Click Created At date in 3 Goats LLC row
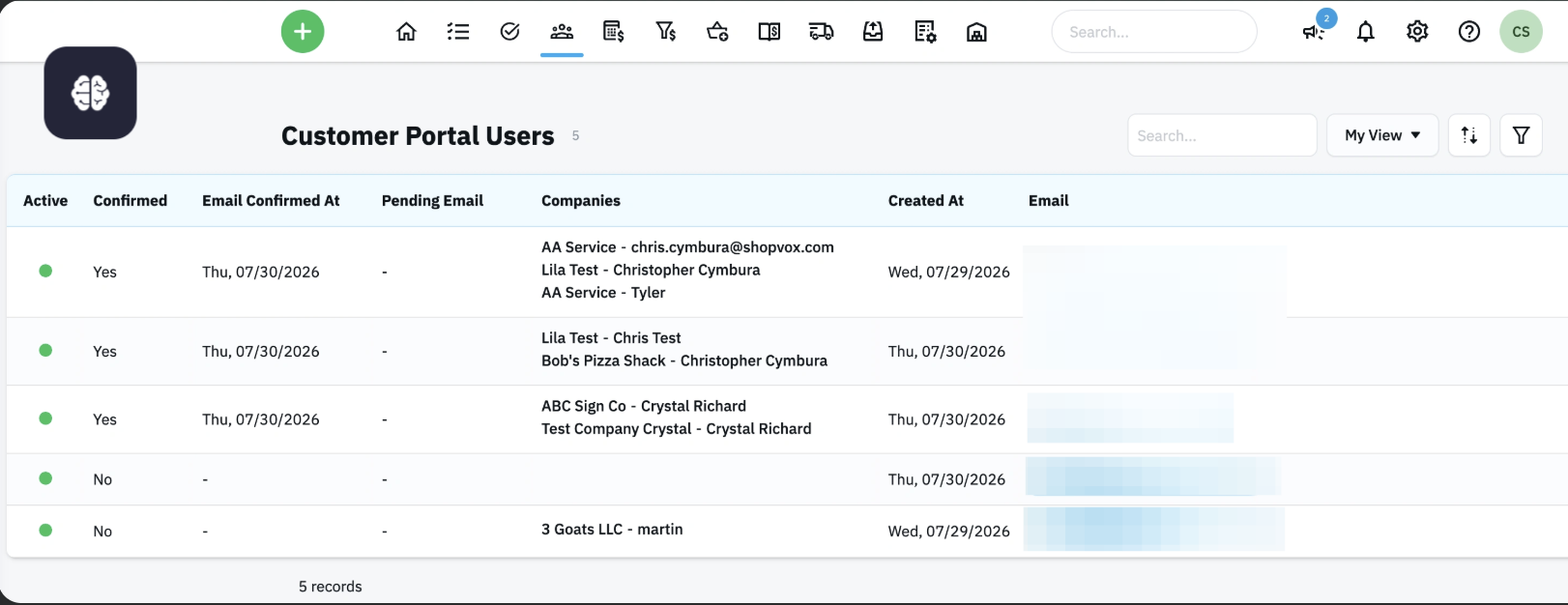1568x605 pixels. [x=949, y=532]
